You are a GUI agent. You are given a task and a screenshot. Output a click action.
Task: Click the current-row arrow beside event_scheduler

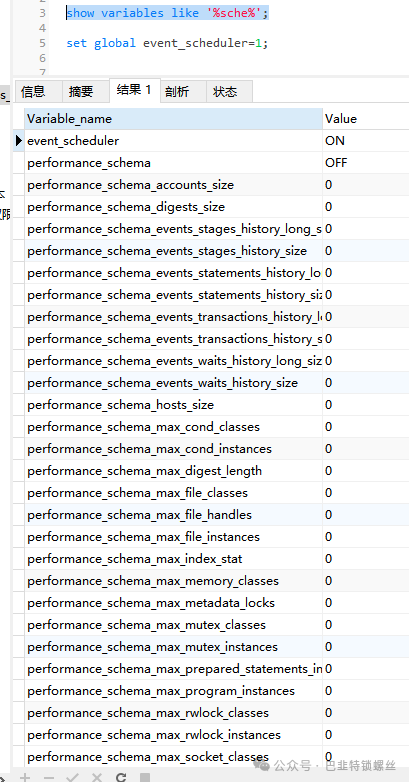point(19,141)
